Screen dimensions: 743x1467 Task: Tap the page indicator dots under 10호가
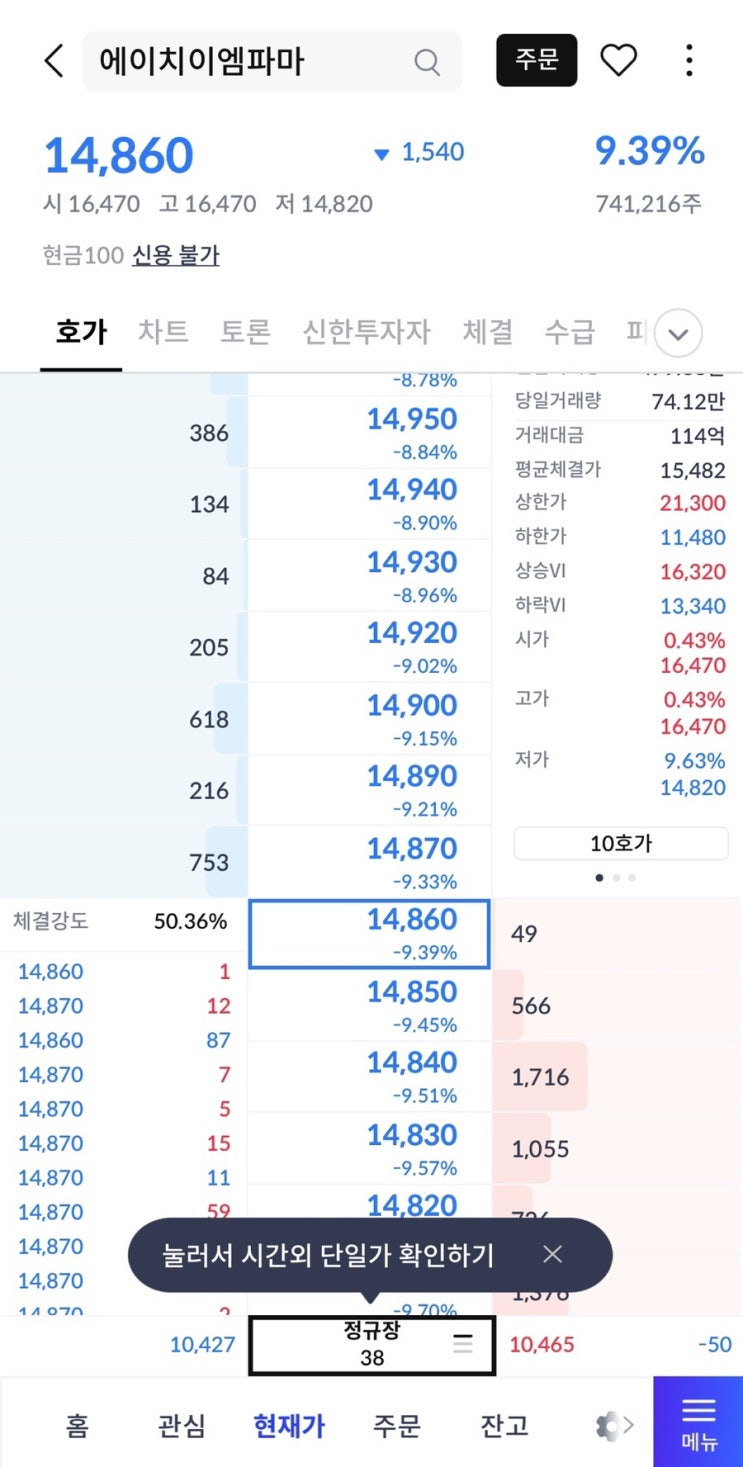coord(616,878)
